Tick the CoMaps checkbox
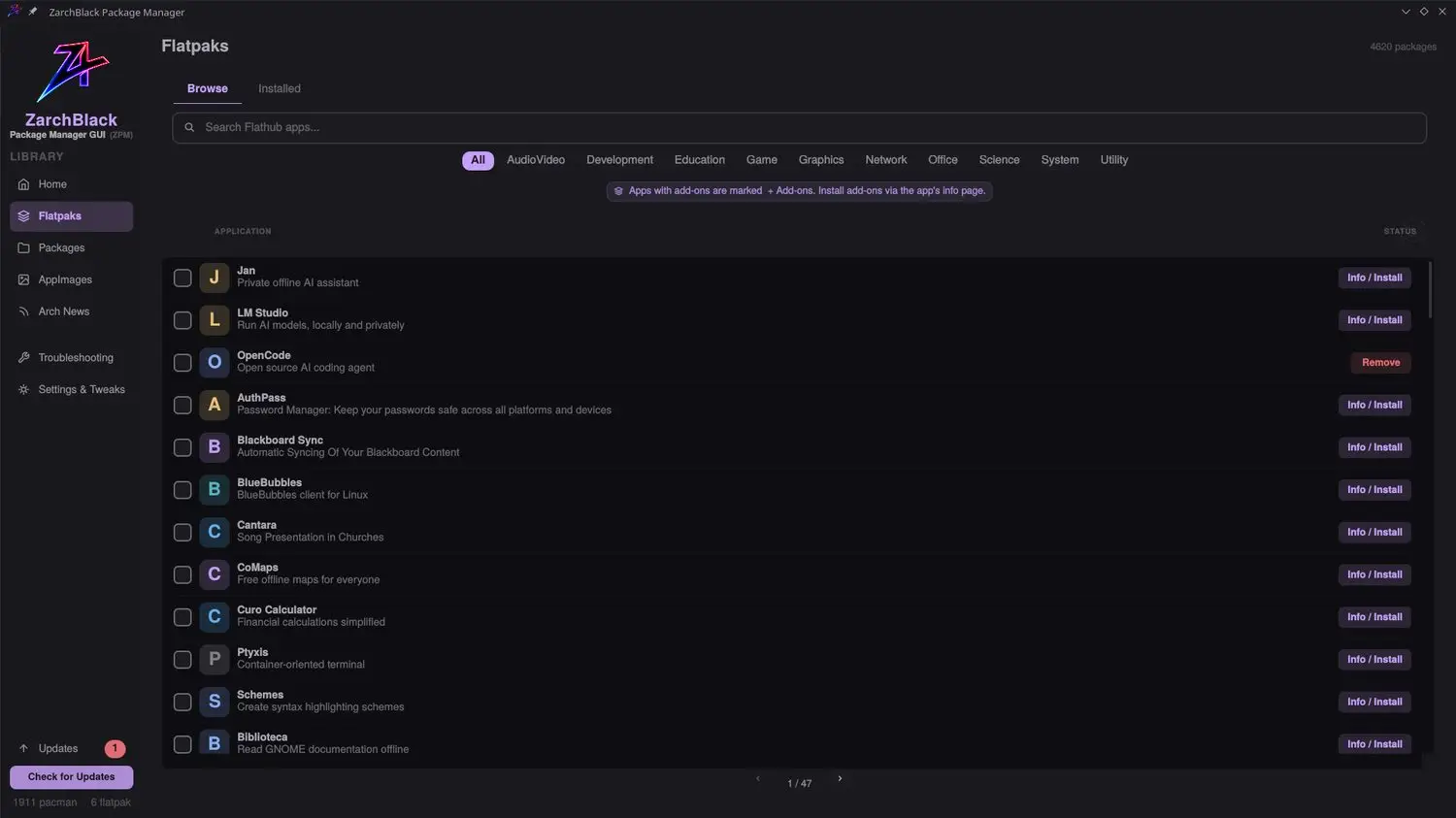 coord(182,574)
